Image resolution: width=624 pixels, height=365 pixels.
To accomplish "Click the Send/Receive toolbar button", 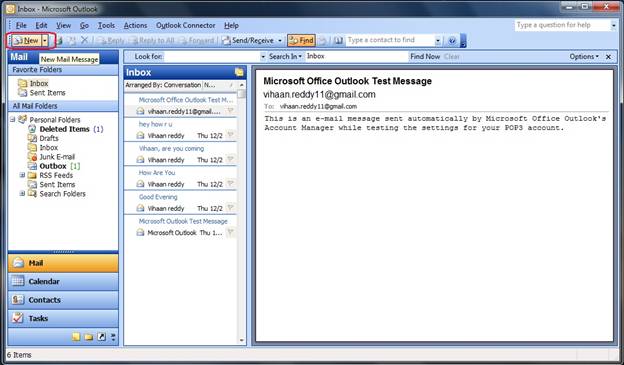I will point(248,41).
